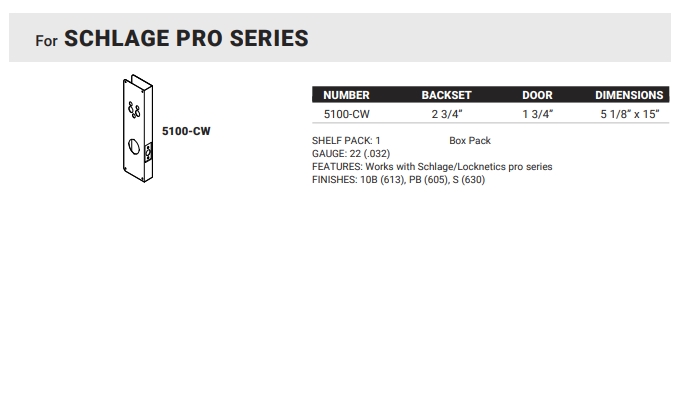
Task: Select the 5100-CW table cell
Action: point(346,114)
